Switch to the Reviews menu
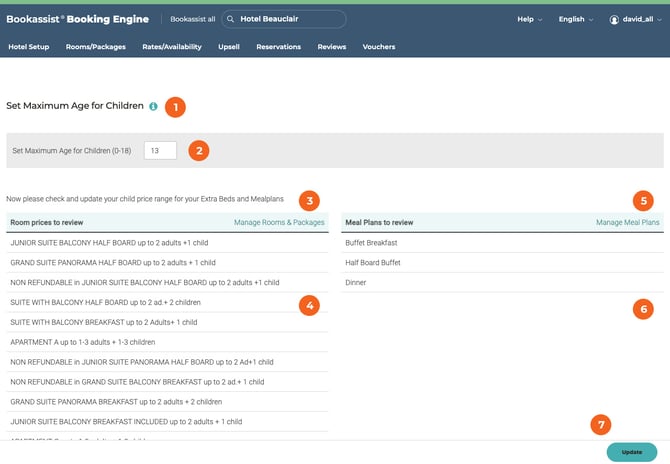The image size is (670, 464). 332,47
